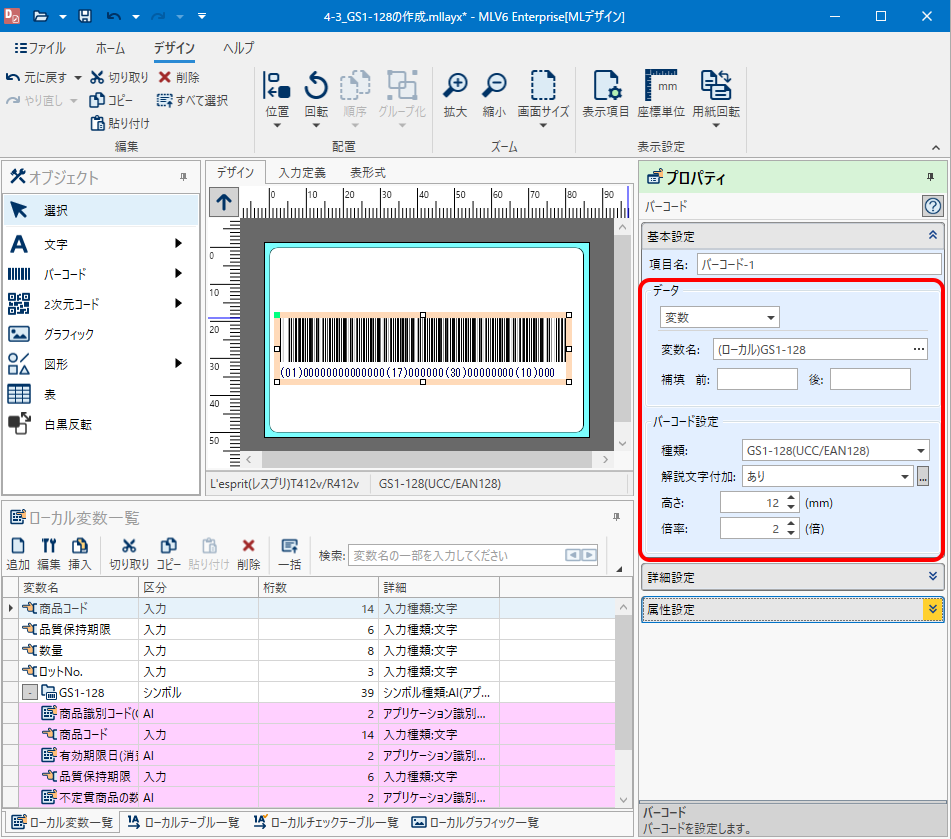
Task: Click the variable search input field
Action: point(457,555)
